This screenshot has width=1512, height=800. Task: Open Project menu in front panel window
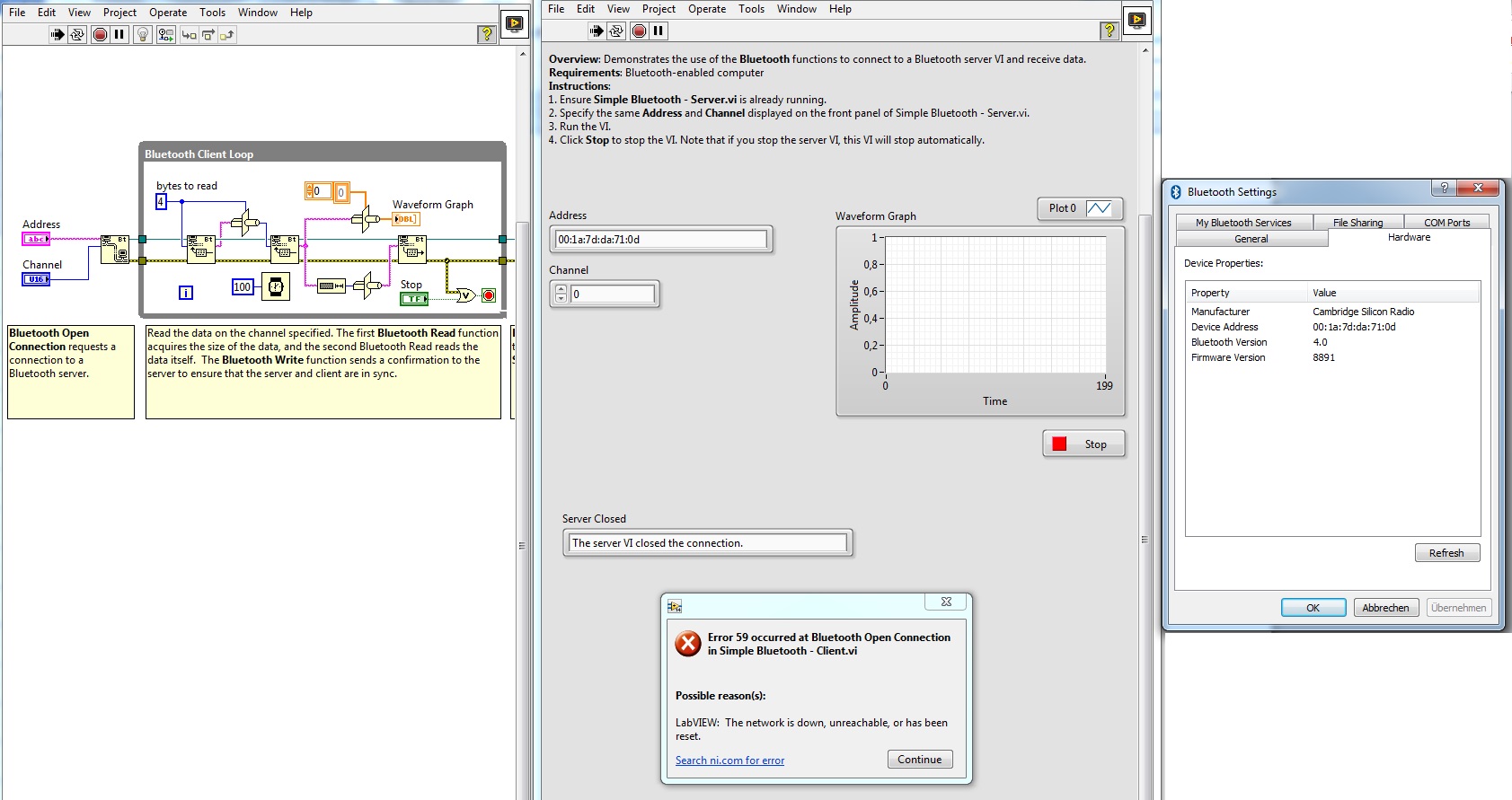659,9
